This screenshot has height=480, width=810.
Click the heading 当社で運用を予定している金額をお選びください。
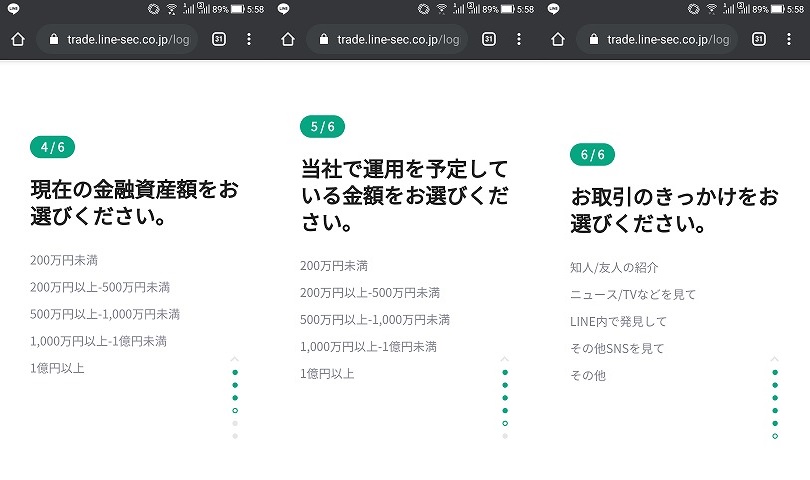tap(404, 196)
